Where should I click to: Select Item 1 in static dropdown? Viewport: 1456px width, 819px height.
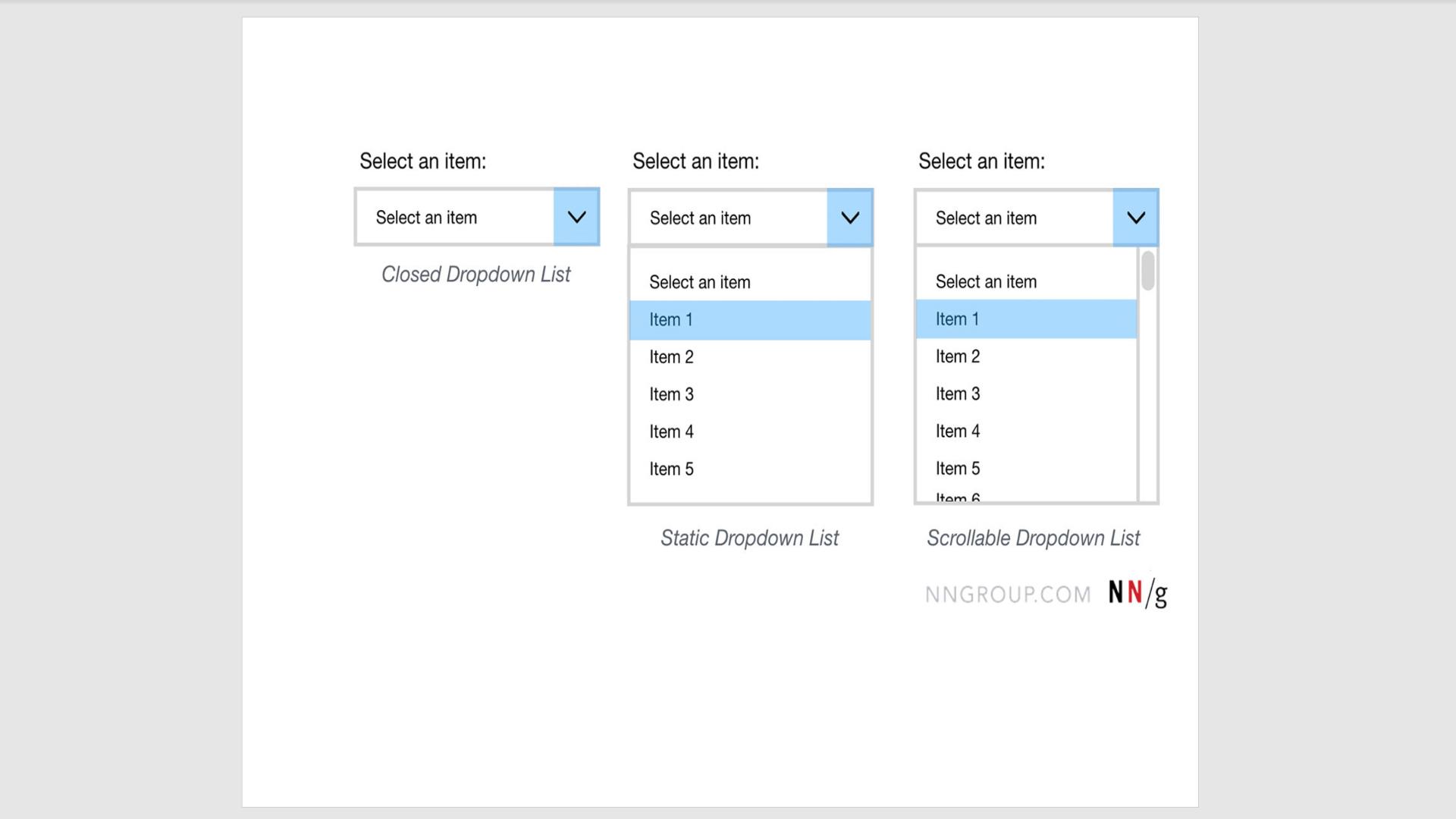pos(750,318)
